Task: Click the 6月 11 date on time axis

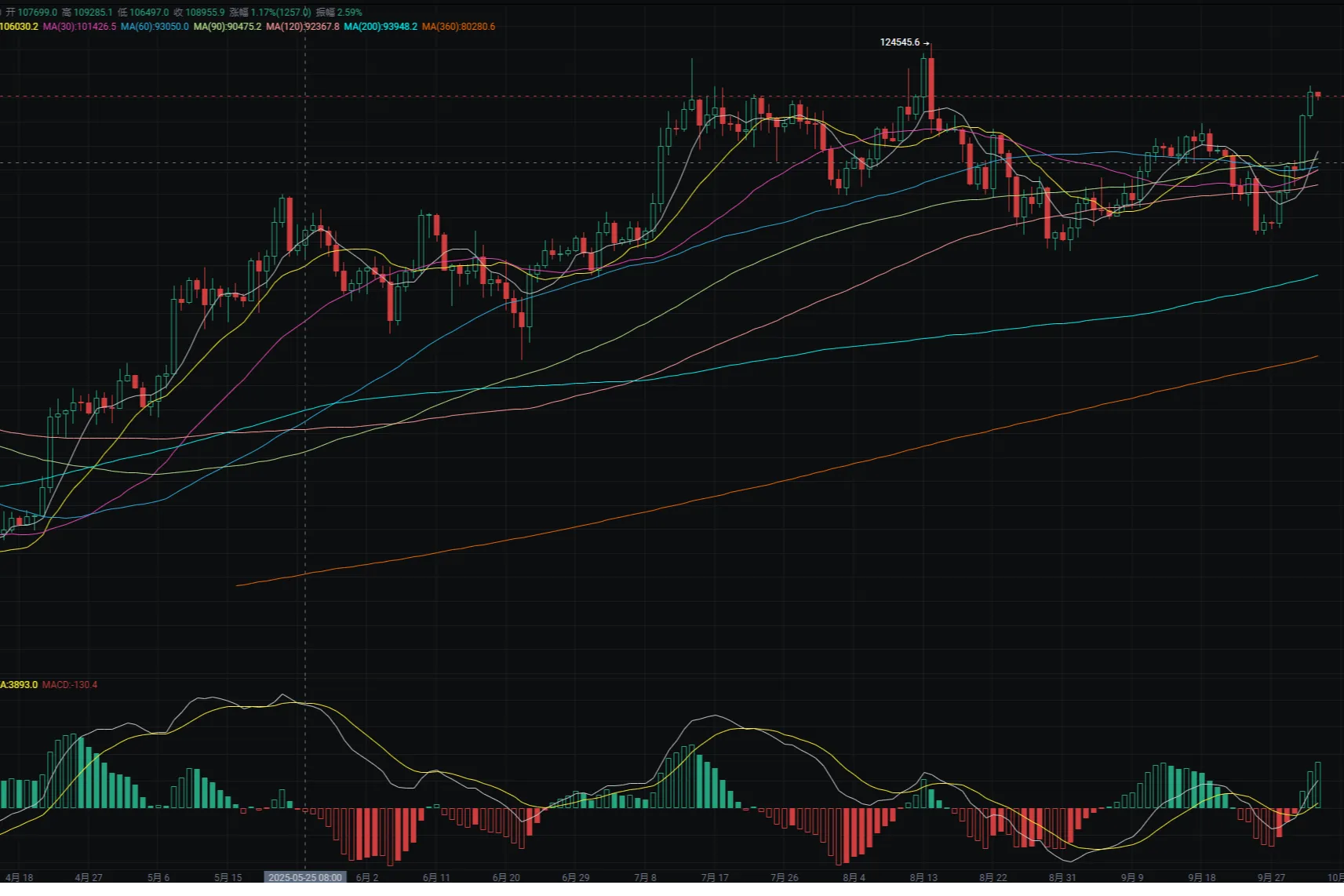Action: tap(436, 878)
